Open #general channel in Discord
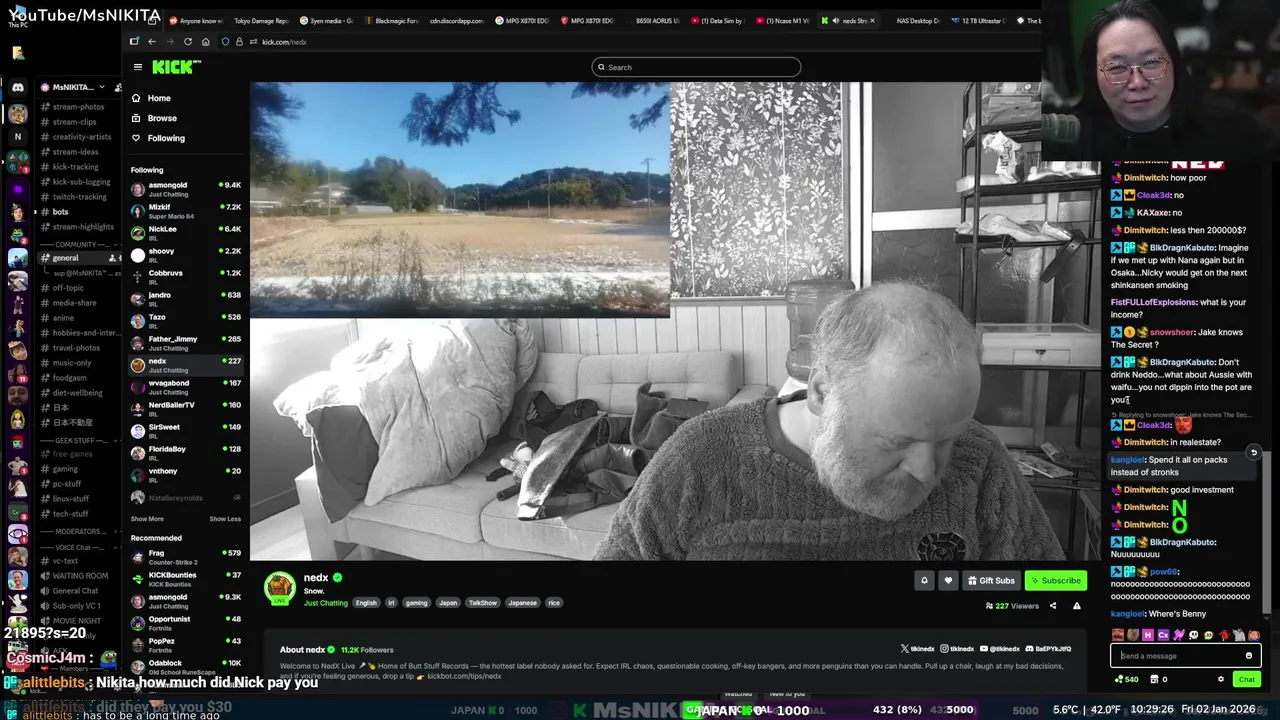This screenshot has width=1280, height=720. pyautogui.click(x=78, y=258)
